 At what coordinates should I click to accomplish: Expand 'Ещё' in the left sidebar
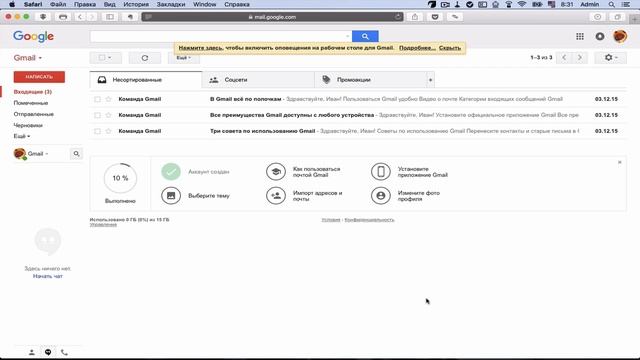pos(22,136)
